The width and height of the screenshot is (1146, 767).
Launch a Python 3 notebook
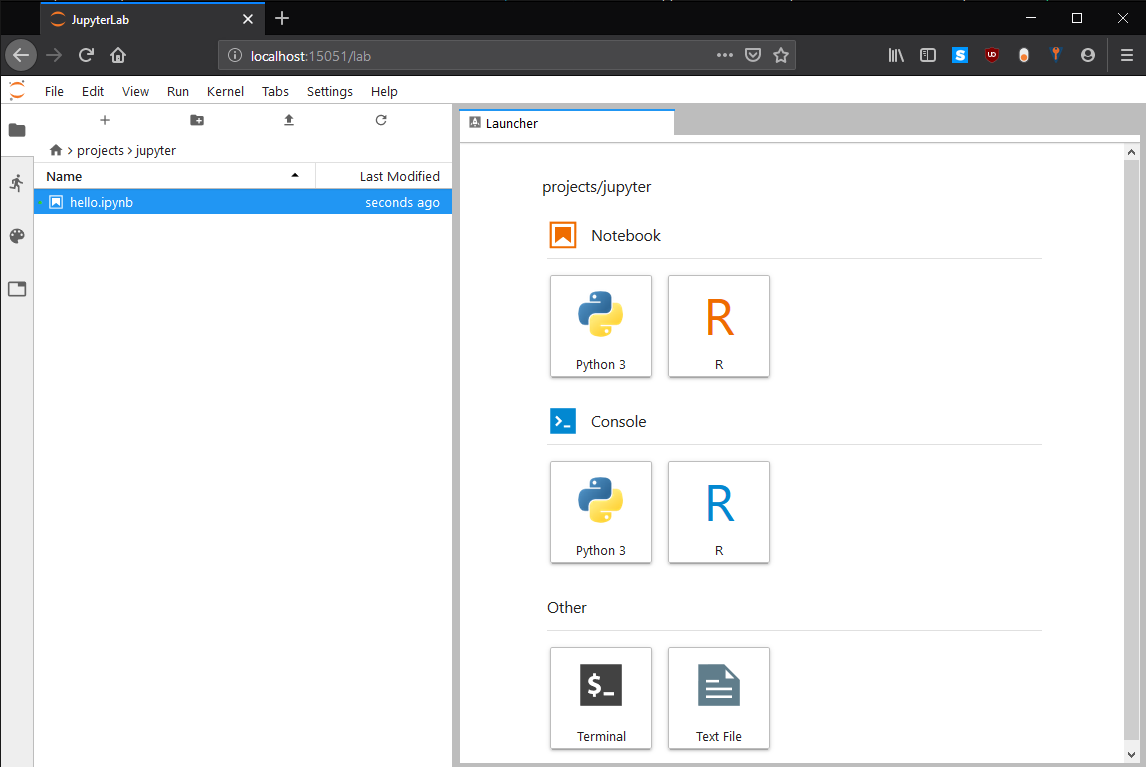click(x=601, y=326)
